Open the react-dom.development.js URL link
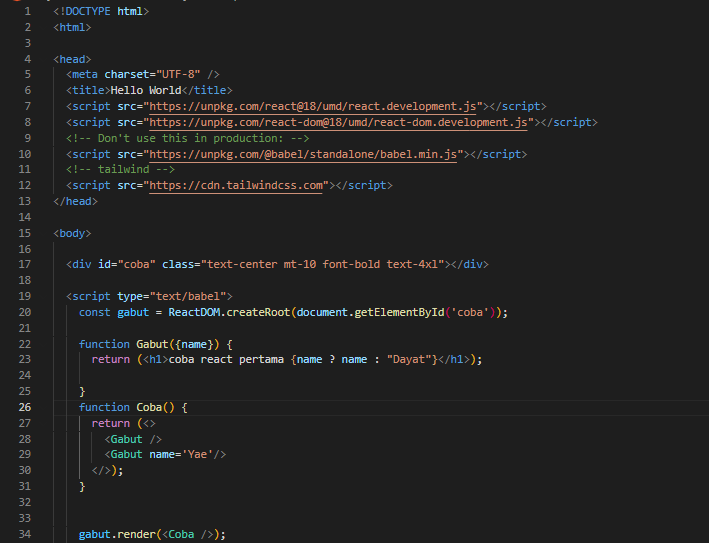Screen dimensions: 709x543 click(338, 123)
